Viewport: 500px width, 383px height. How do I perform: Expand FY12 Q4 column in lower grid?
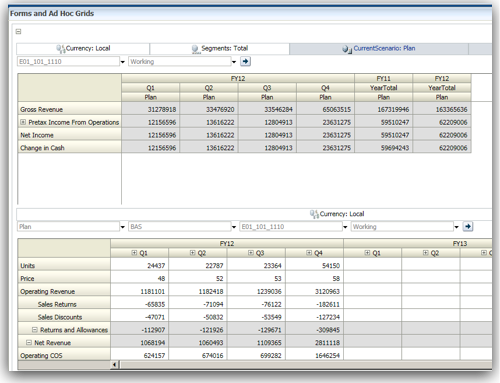tap(309, 253)
